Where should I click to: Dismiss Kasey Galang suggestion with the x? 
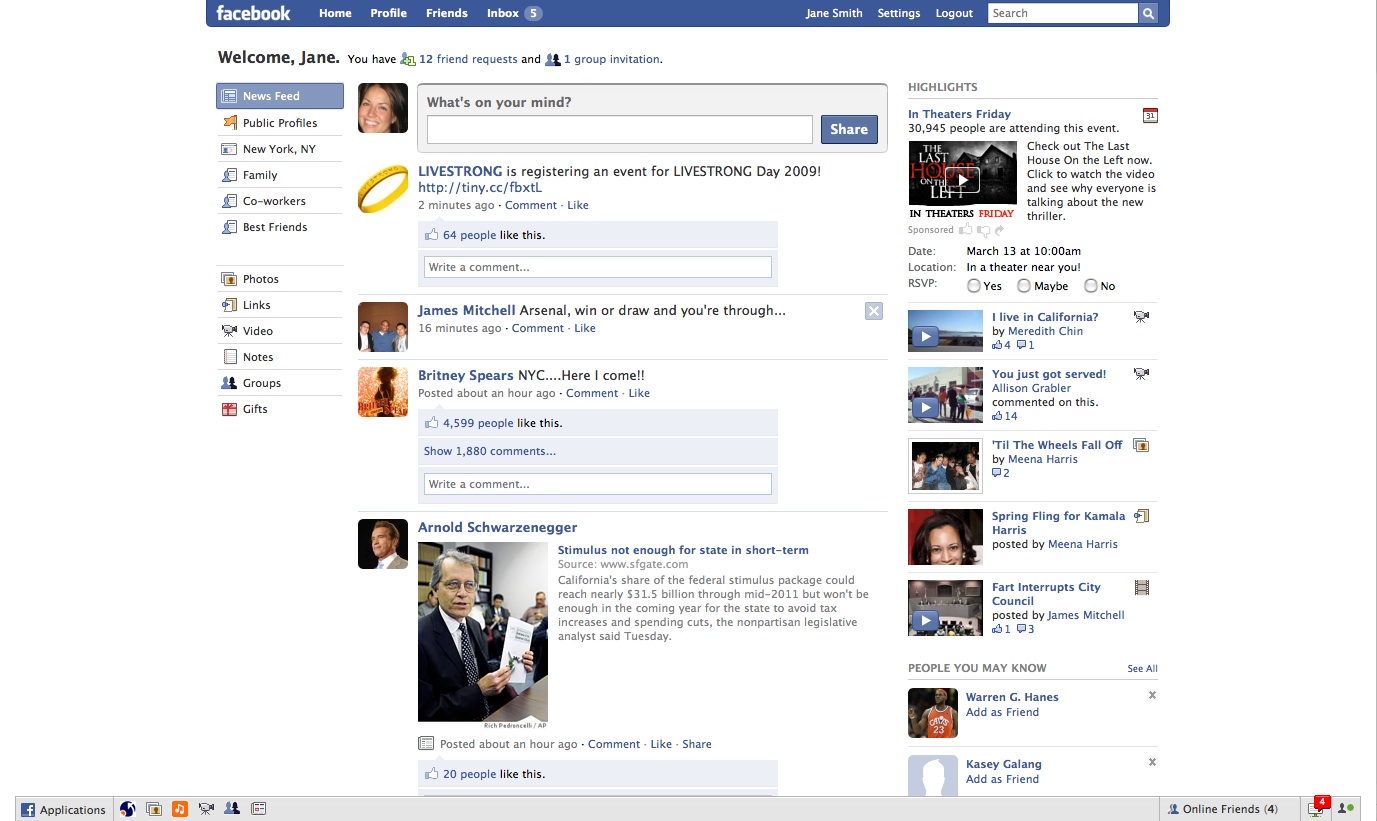click(x=1152, y=762)
